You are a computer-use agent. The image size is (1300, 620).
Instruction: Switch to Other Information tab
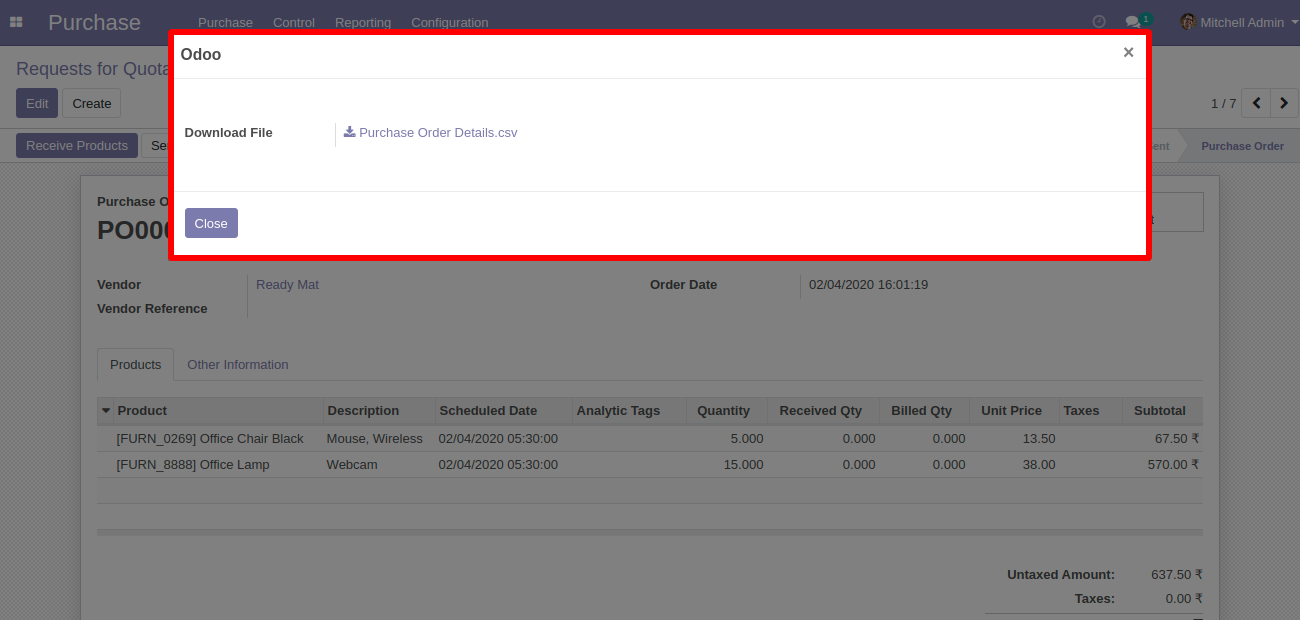pos(238,365)
